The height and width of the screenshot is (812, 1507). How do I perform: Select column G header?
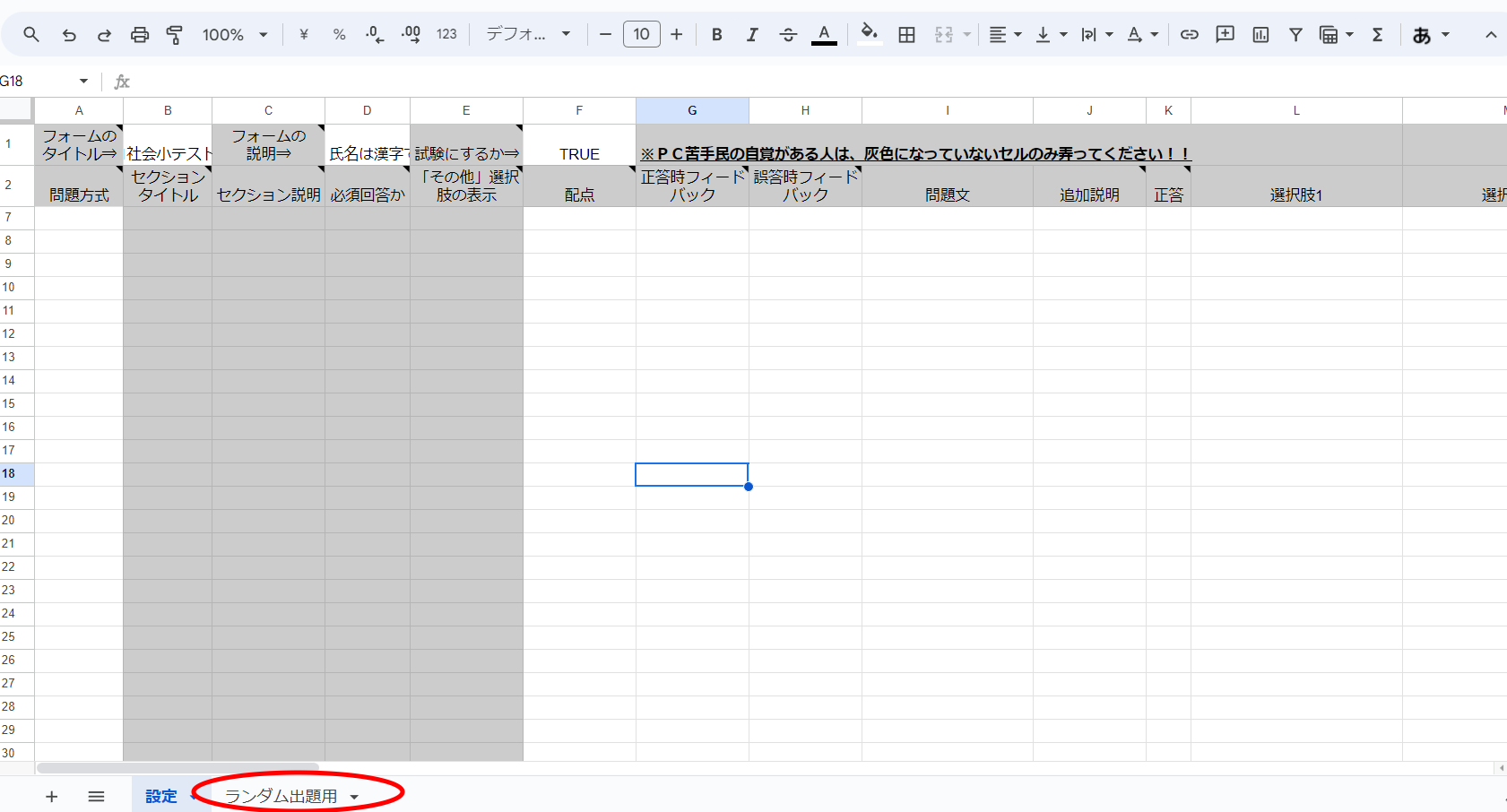point(692,110)
